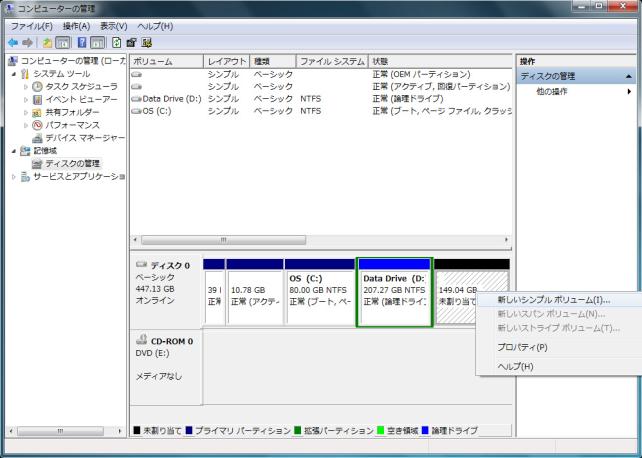Click the volume list scrollbar right arrow
642x458 pixels.
(506, 240)
